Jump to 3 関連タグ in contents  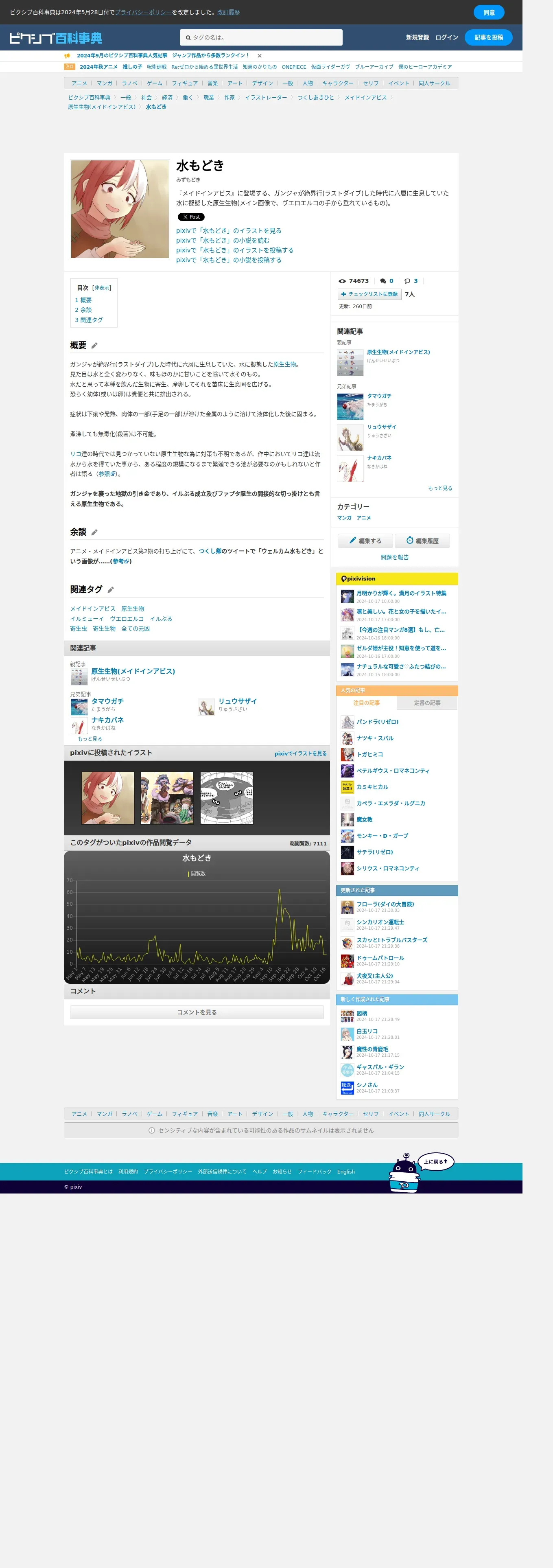point(89,320)
